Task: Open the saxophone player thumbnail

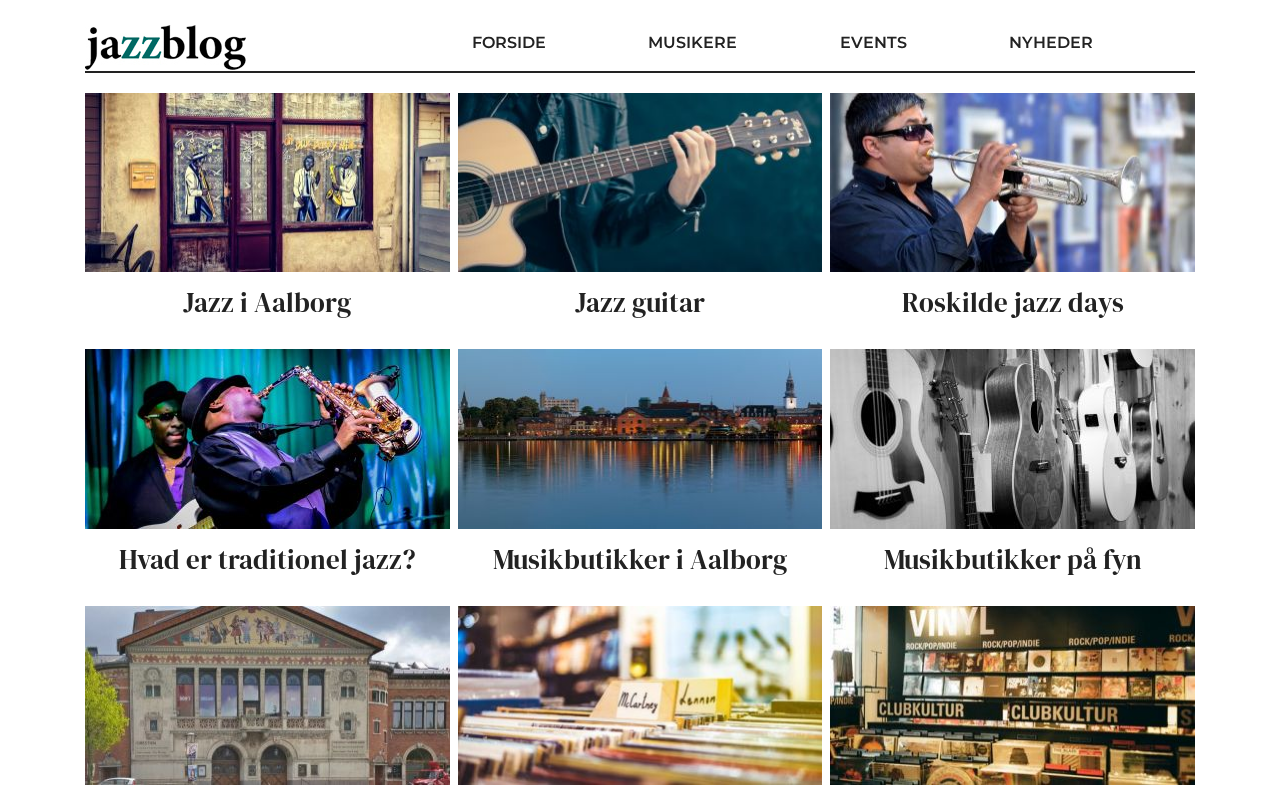Action: (267, 439)
